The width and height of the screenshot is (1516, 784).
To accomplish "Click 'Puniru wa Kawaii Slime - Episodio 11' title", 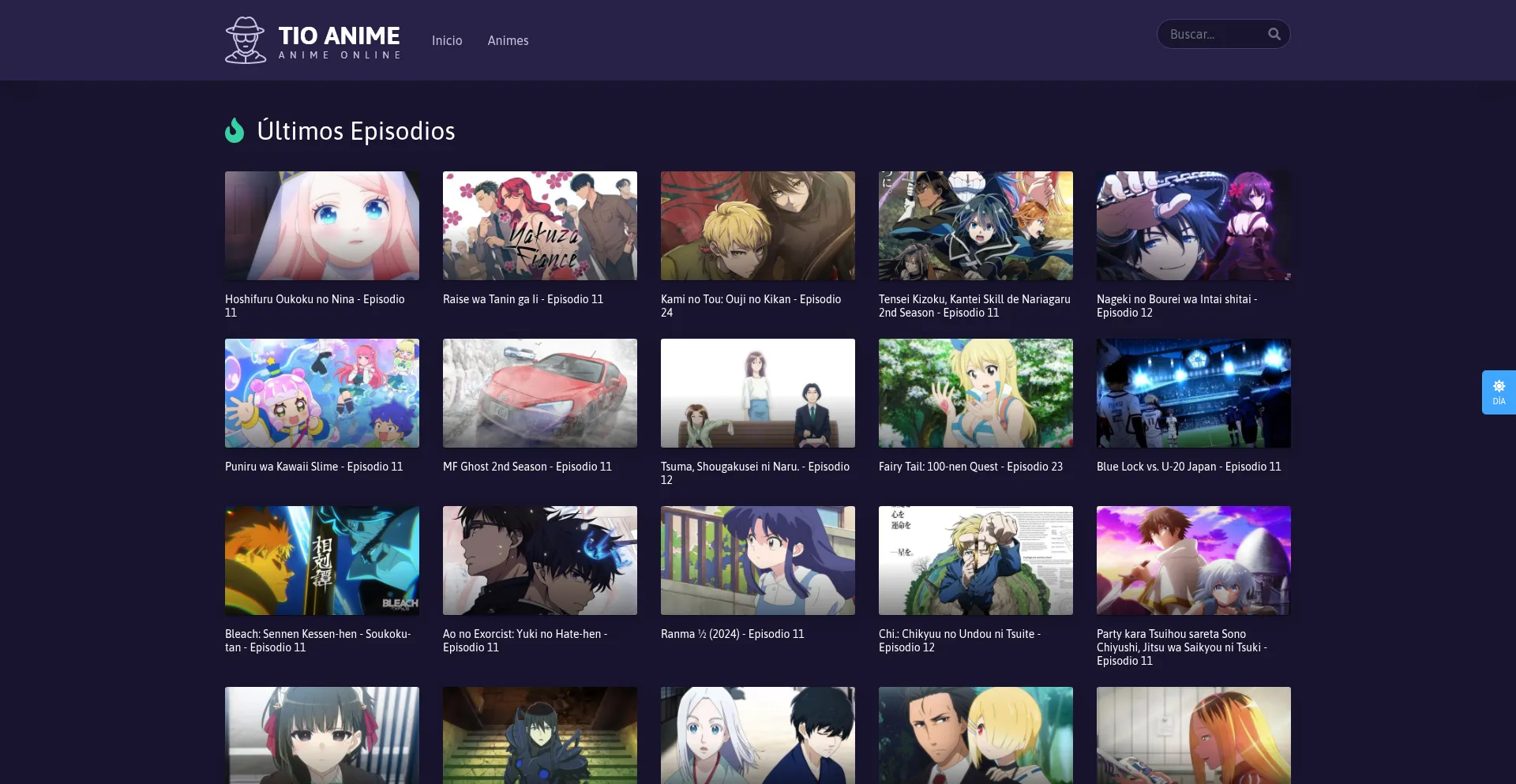I will pos(314,467).
